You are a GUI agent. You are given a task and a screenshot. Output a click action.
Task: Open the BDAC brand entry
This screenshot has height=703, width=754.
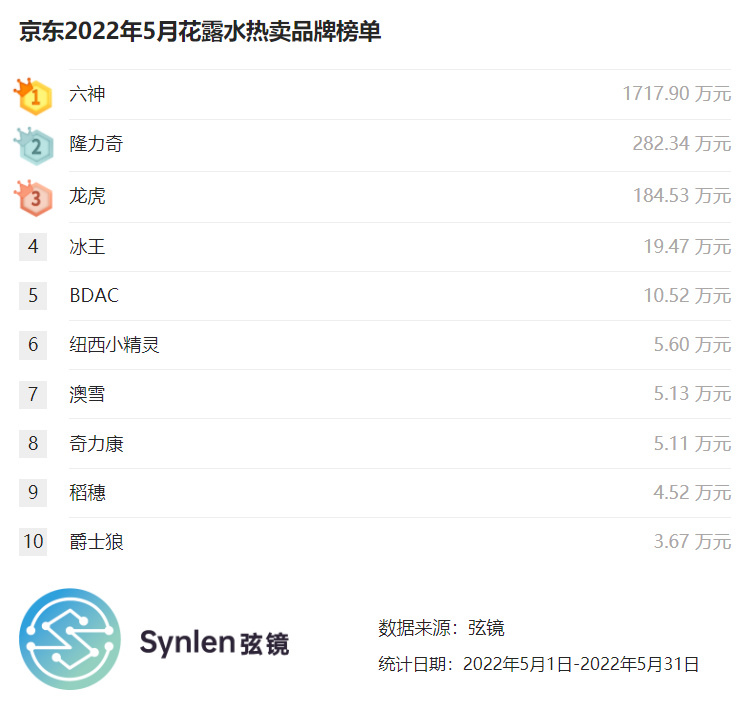pos(94,296)
